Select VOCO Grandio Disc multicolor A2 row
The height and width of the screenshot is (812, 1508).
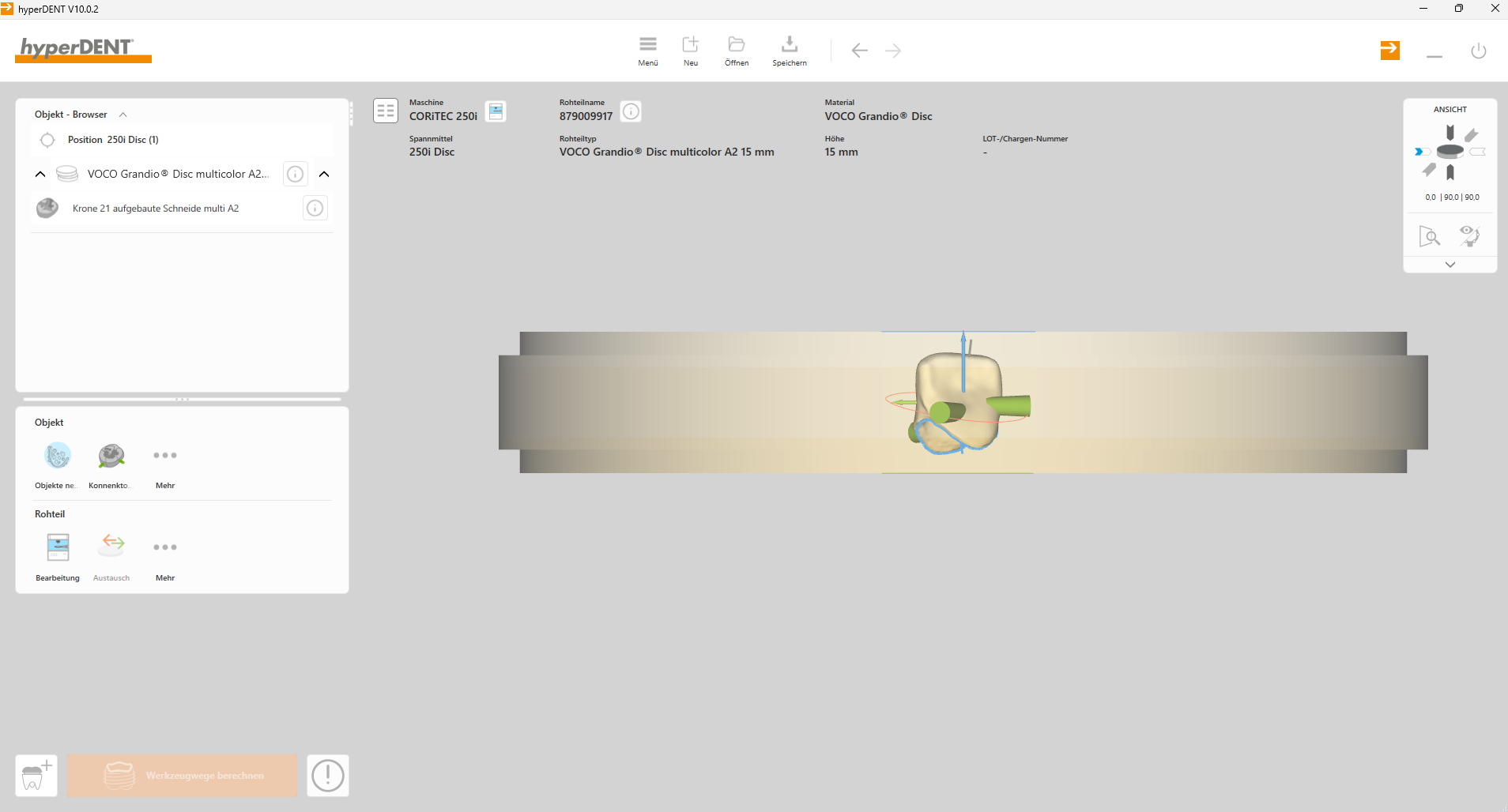179,174
